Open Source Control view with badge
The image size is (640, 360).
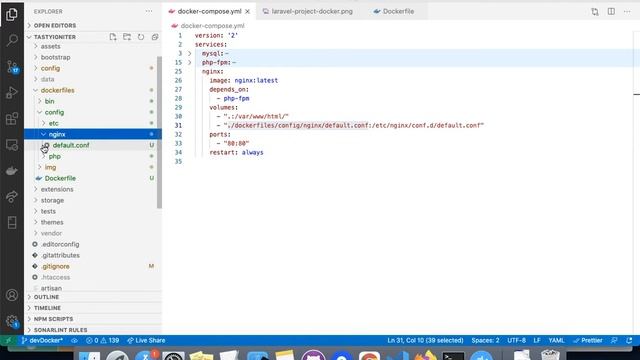click(x=12, y=67)
